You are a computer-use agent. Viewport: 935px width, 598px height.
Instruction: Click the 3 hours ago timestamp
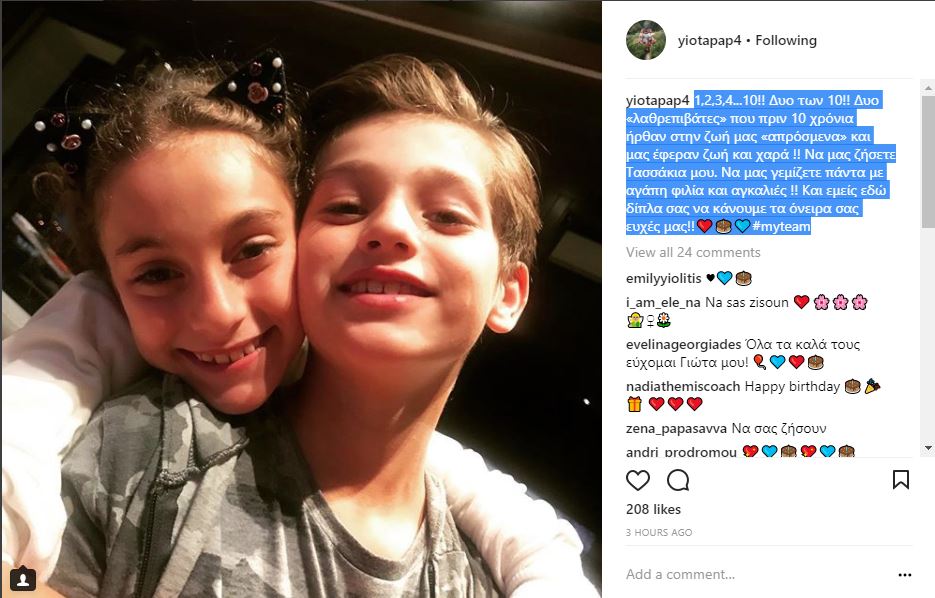click(659, 532)
